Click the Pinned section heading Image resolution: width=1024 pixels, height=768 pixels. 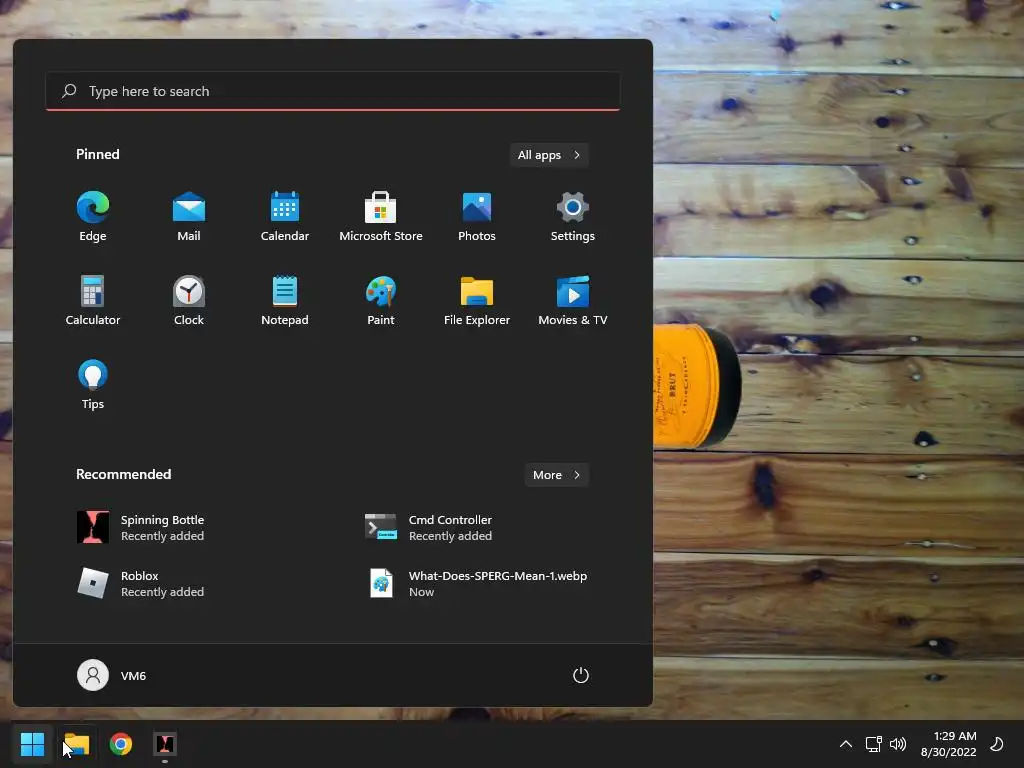97,154
